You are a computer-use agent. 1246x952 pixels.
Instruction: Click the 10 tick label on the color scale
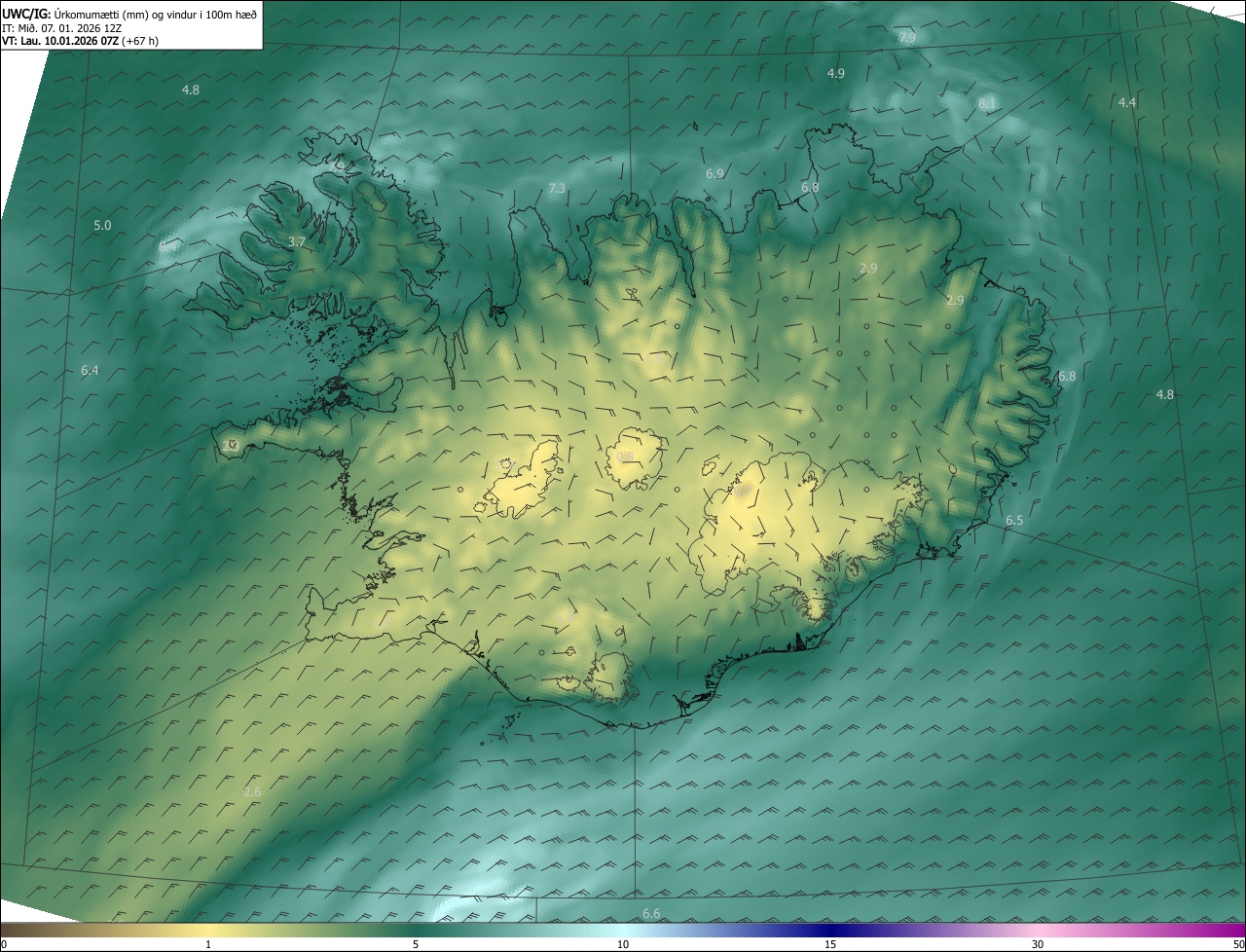(x=623, y=944)
